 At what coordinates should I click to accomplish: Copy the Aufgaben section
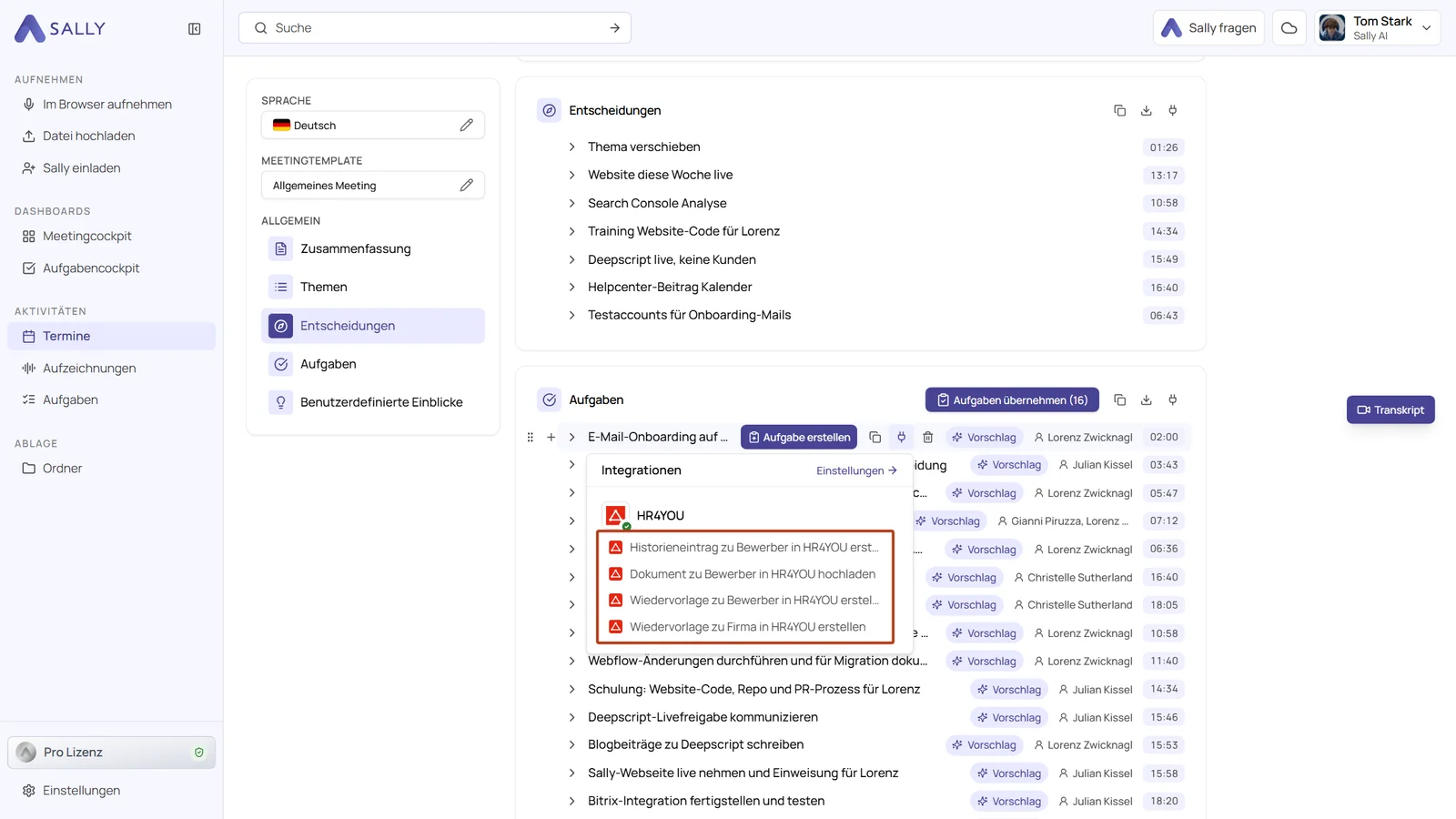pyautogui.click(x=1120, y=400)
